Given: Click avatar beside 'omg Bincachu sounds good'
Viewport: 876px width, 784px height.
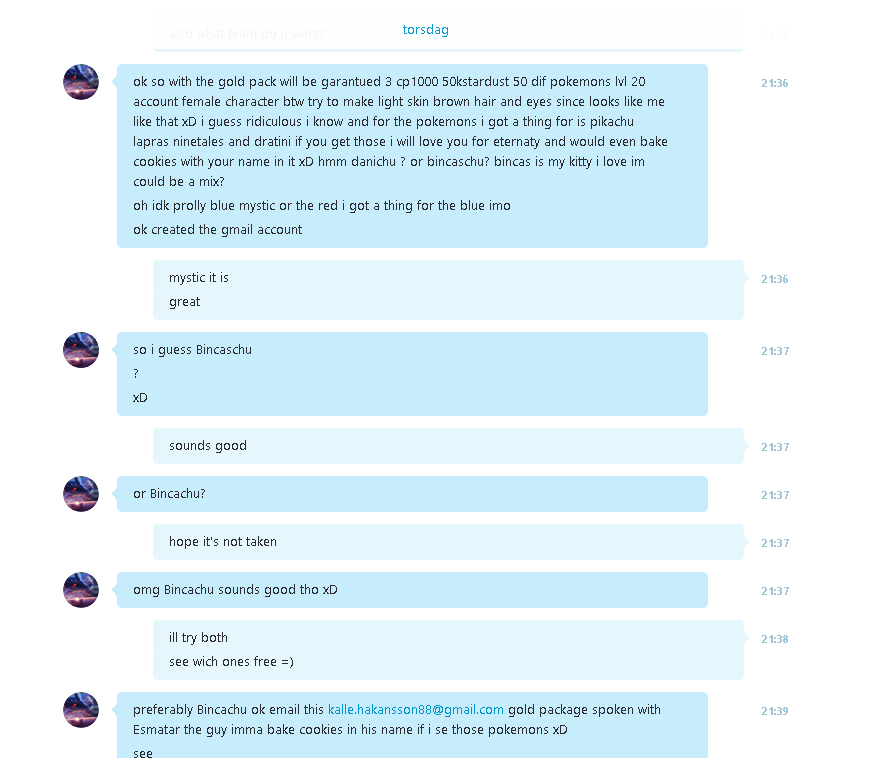Looking at the screenshot, I should (81, 590).
